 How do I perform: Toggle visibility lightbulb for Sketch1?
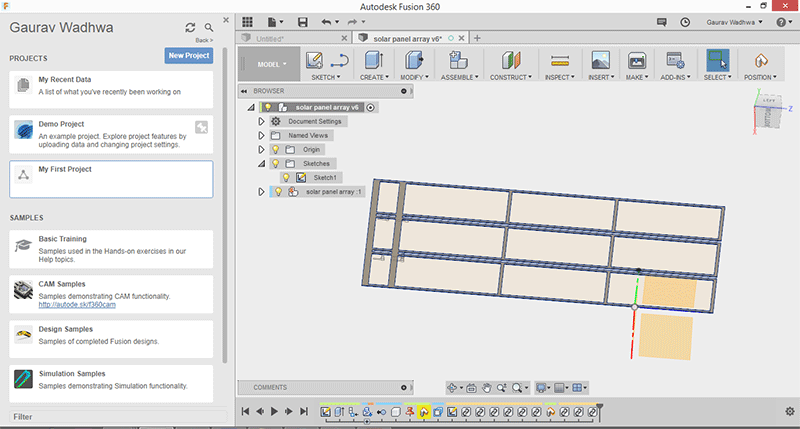(285, 177)
